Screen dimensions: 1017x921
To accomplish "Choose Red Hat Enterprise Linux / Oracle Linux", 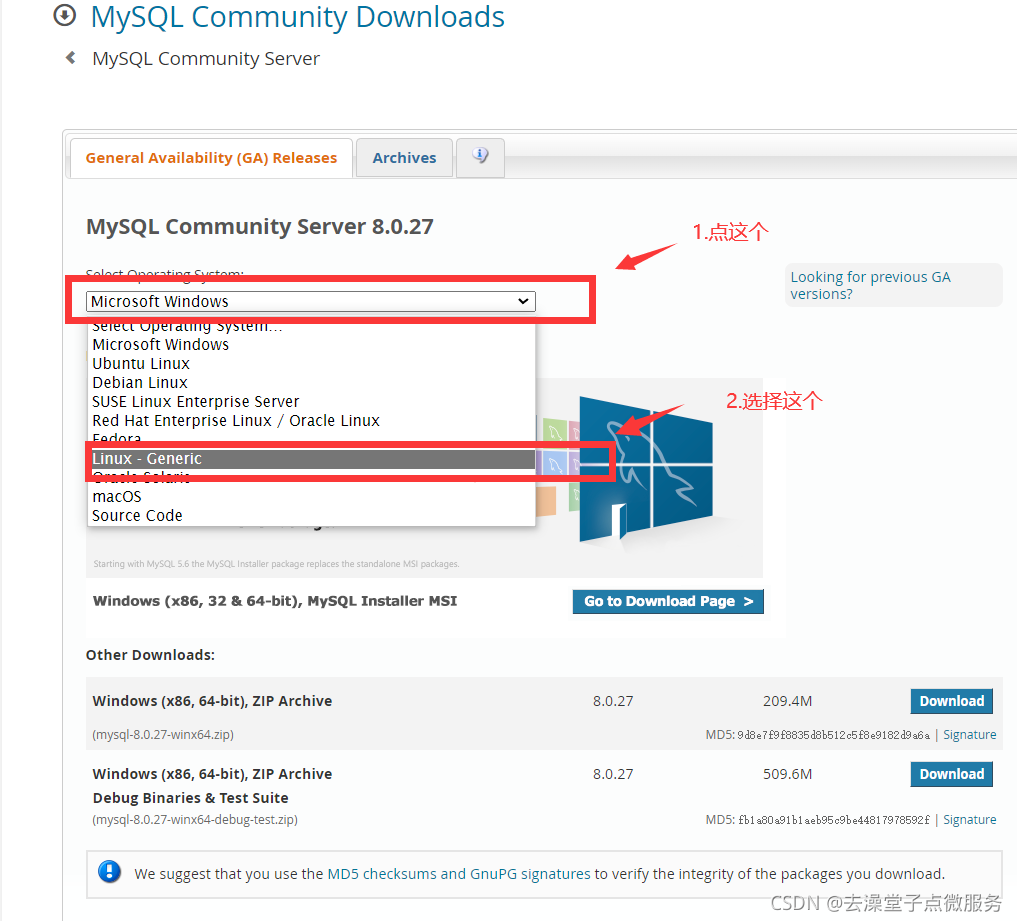I will (x=311, y=420).
